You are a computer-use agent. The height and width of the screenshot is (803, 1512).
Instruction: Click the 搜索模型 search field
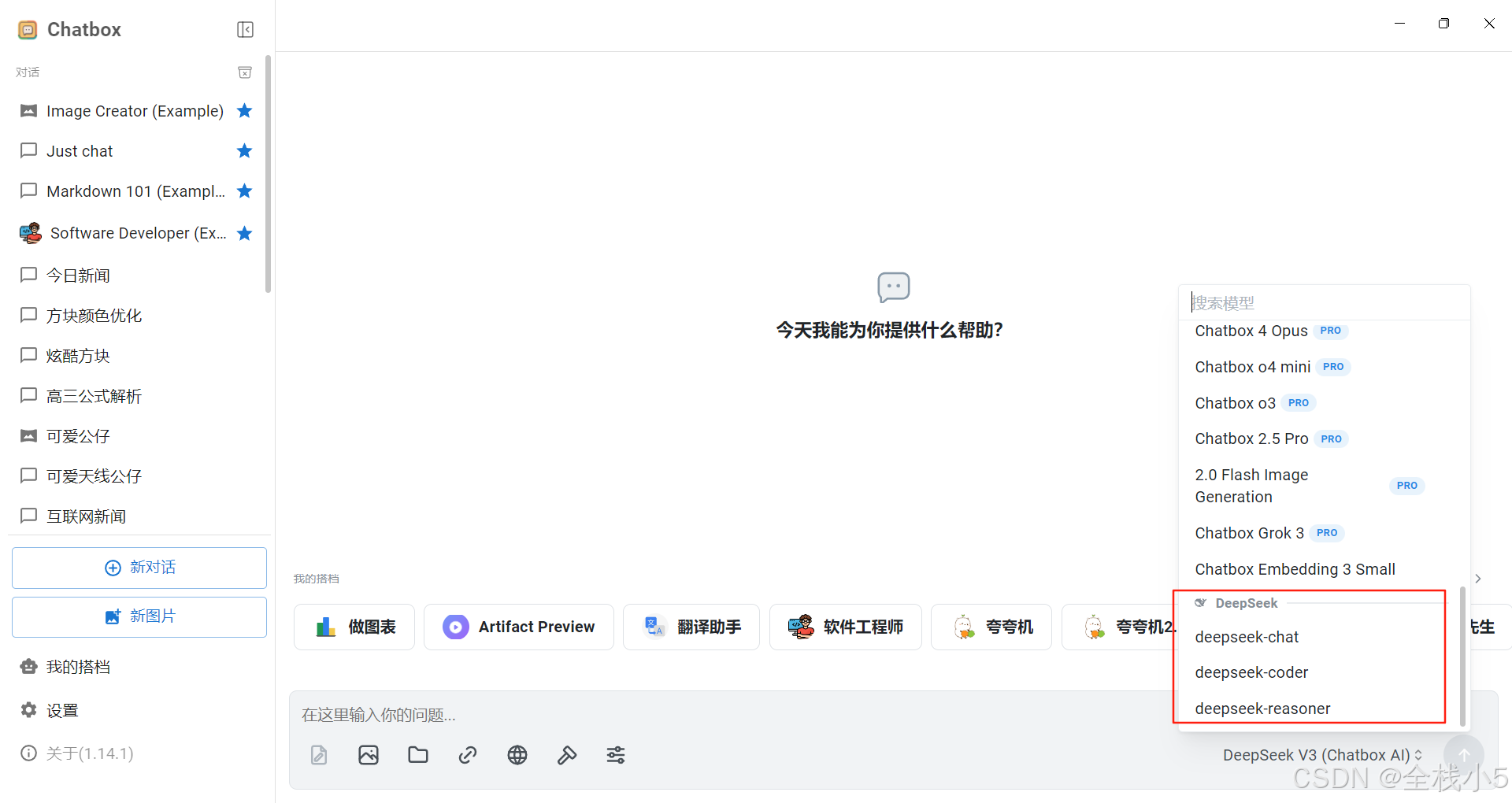click(1325, 303)
